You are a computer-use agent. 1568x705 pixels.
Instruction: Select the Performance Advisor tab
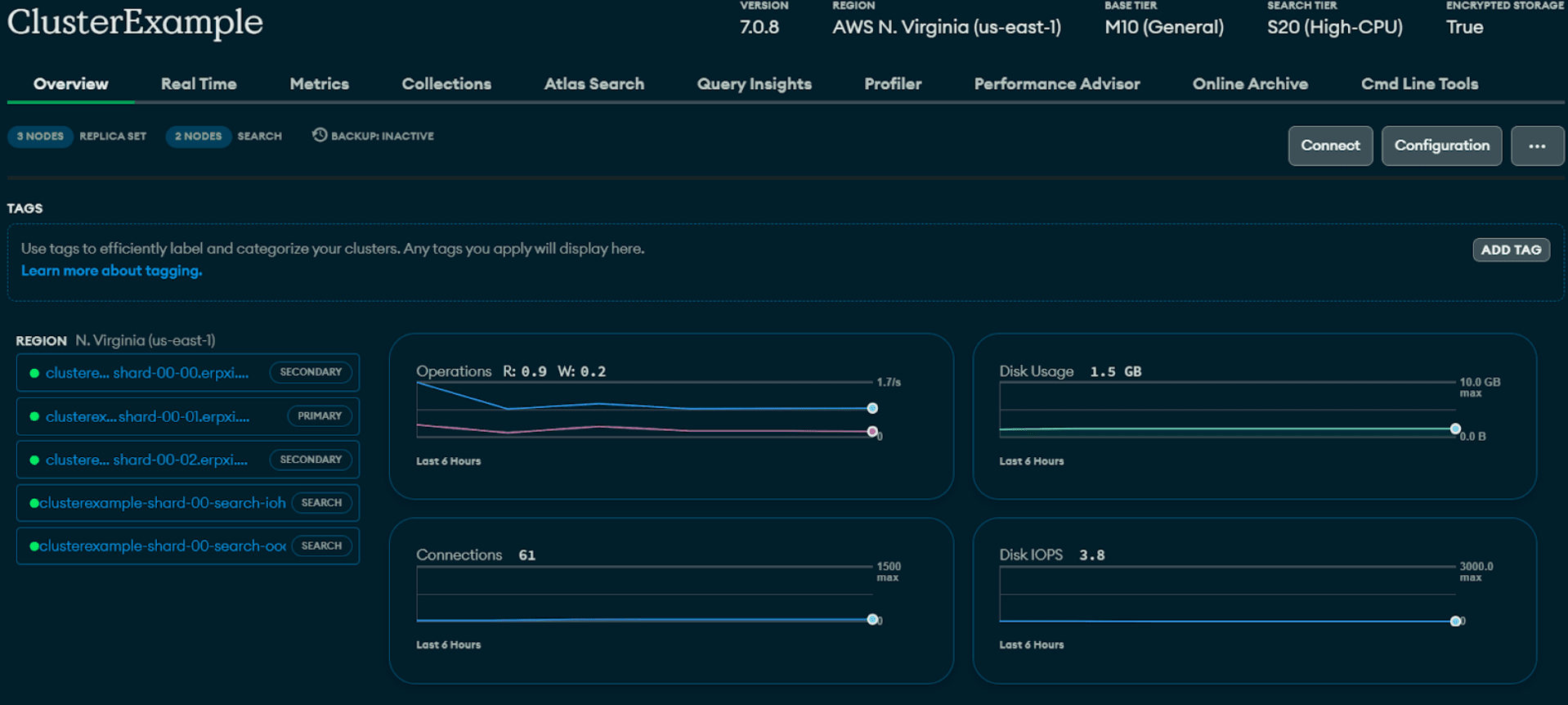(x=1056, y=83)
